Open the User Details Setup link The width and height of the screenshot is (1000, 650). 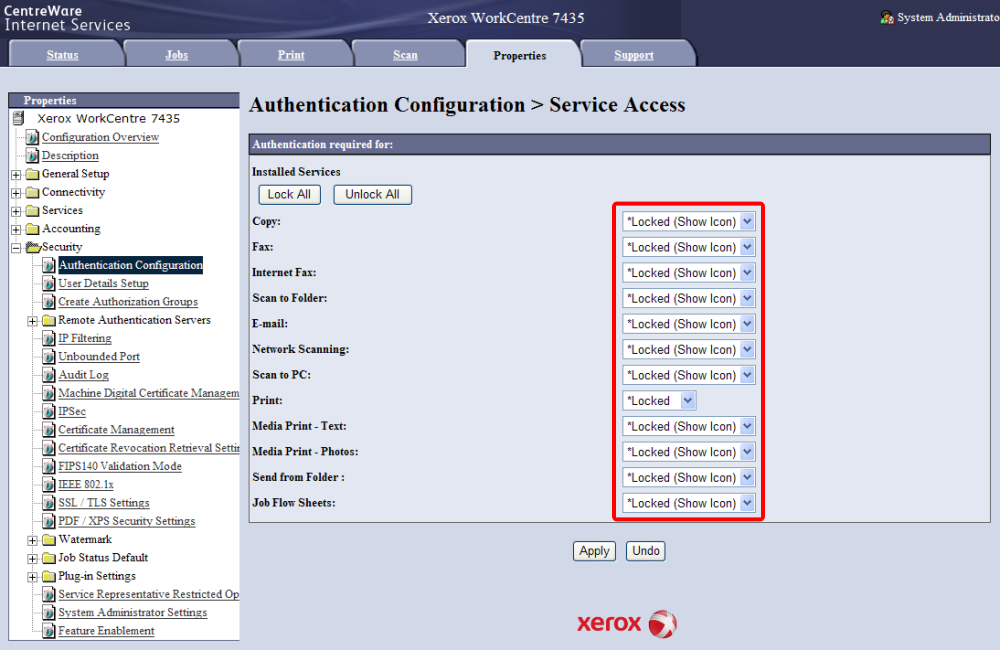click(103, 284)
